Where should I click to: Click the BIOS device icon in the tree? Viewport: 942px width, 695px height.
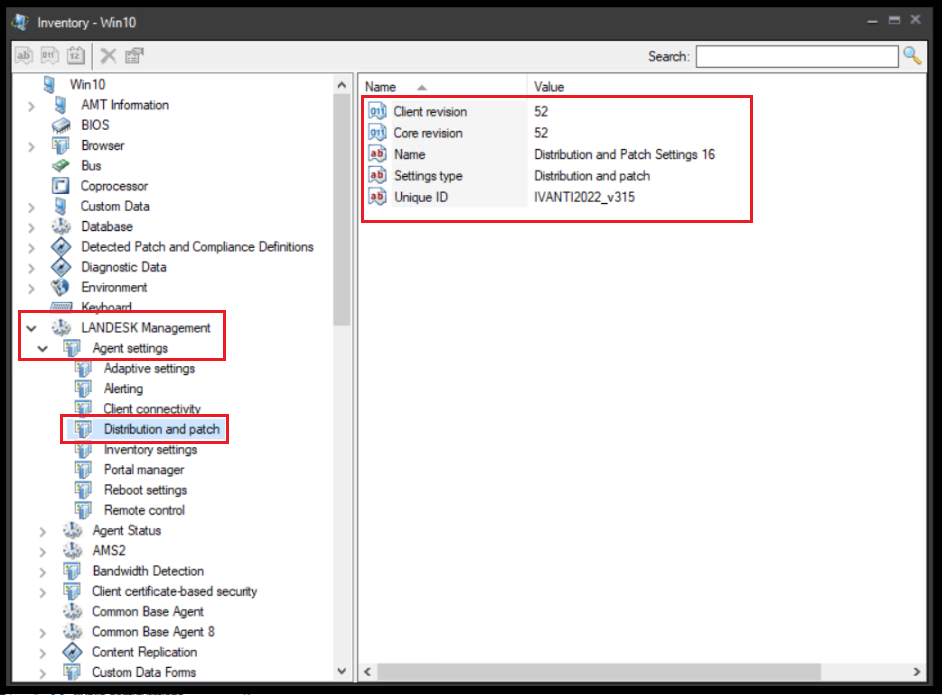click(62, 125)
